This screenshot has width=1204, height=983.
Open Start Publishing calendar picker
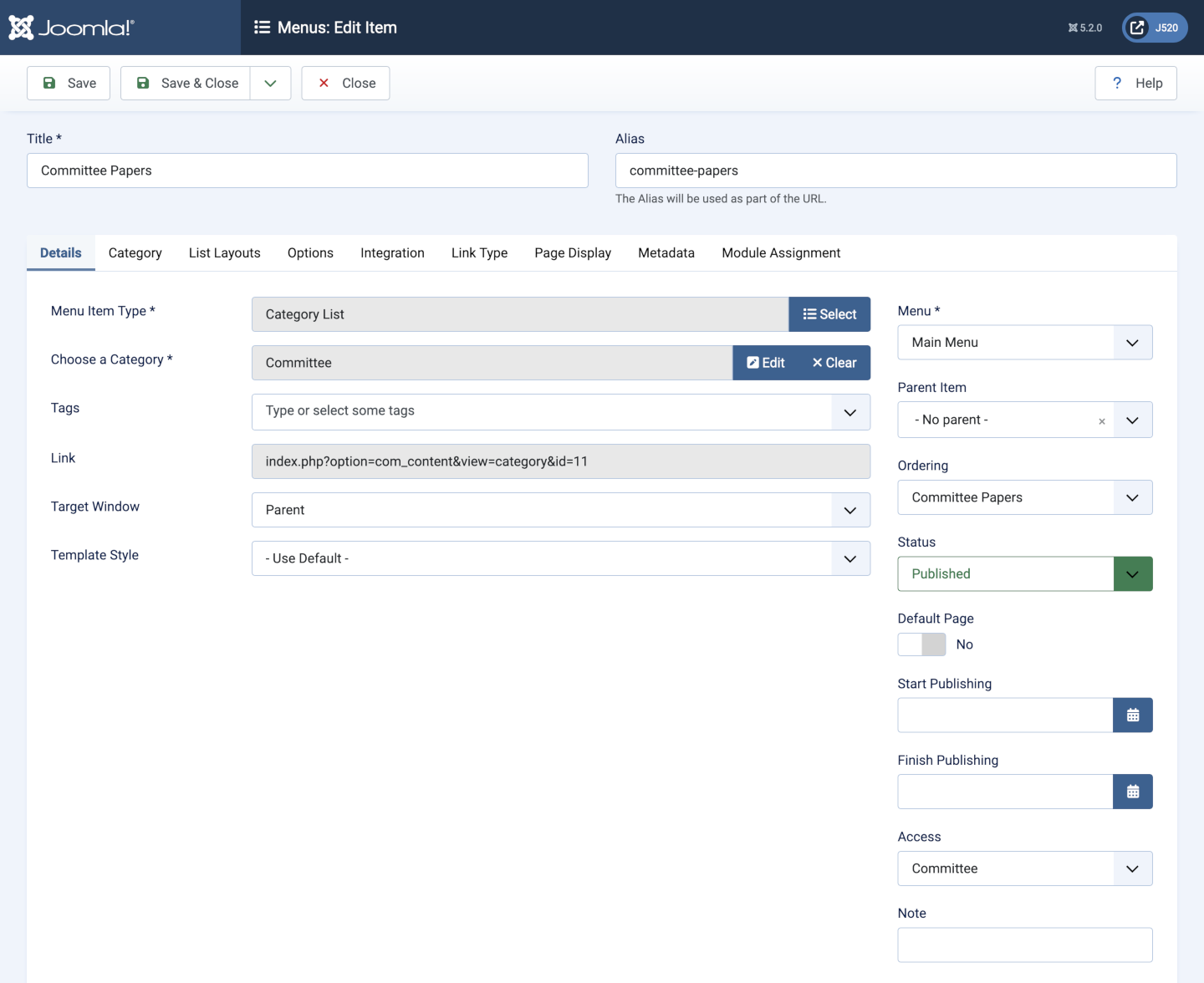tap(1132, 716)
